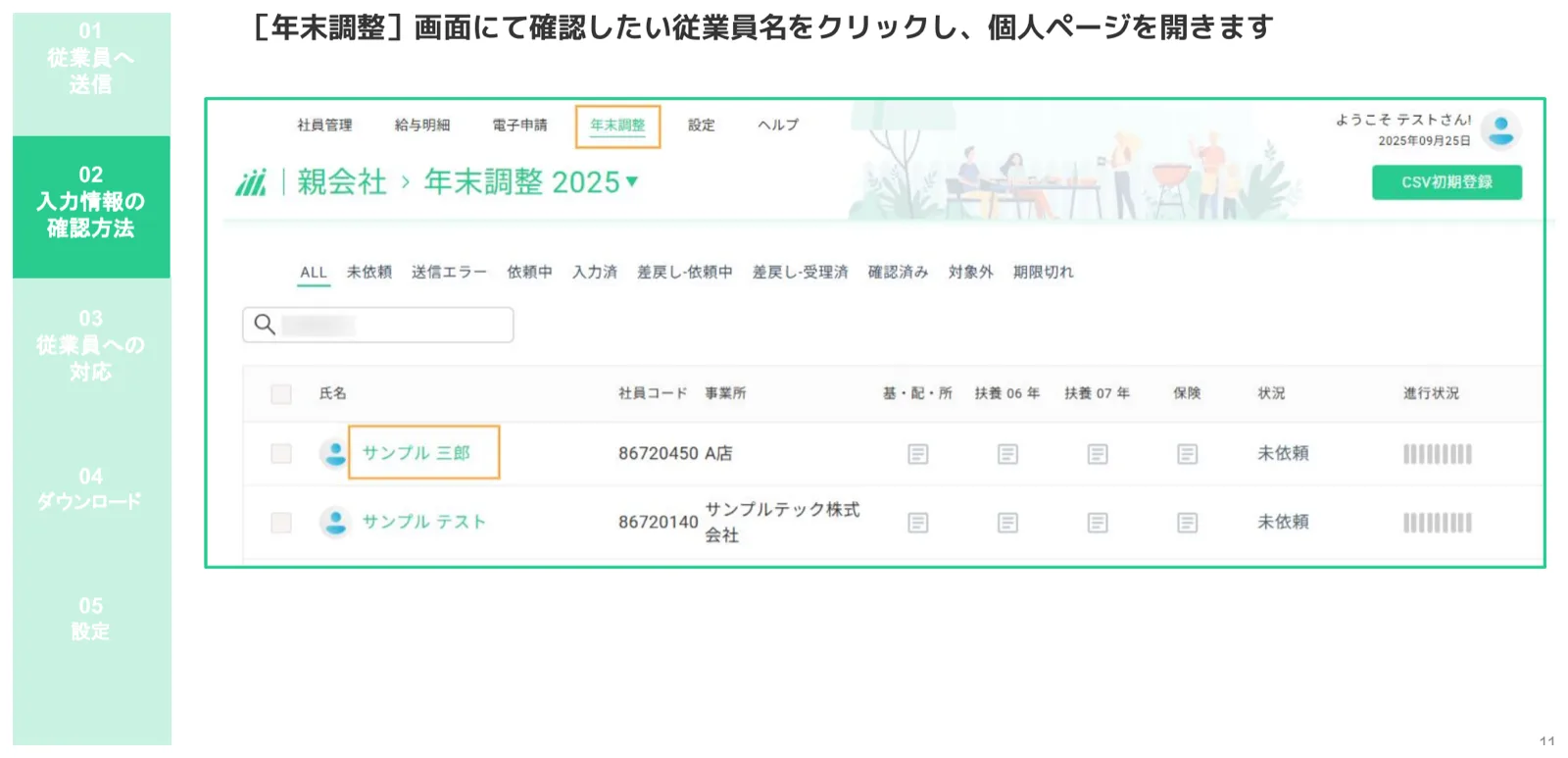Click office cell A店
1568x758 pixels.
click(x=718, y=453)
